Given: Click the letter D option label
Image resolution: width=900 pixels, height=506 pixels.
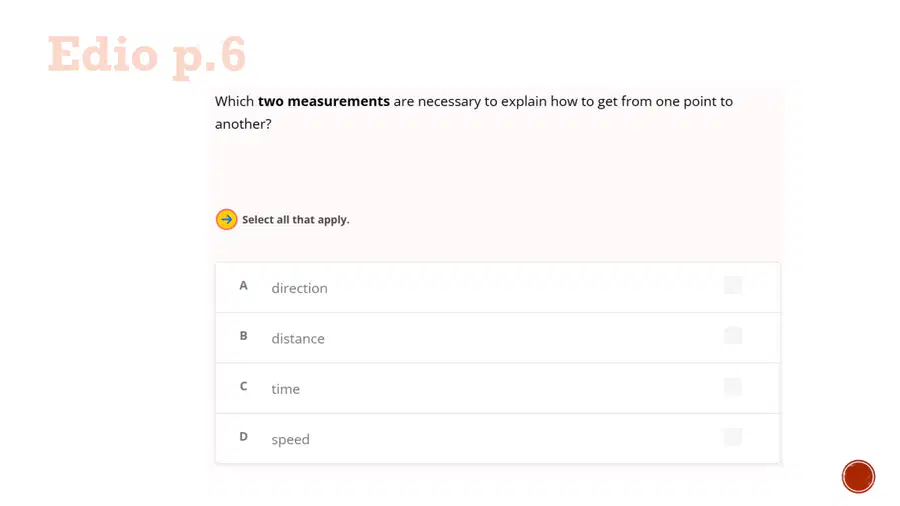Looking at the screenshot, I should point(243,437).
